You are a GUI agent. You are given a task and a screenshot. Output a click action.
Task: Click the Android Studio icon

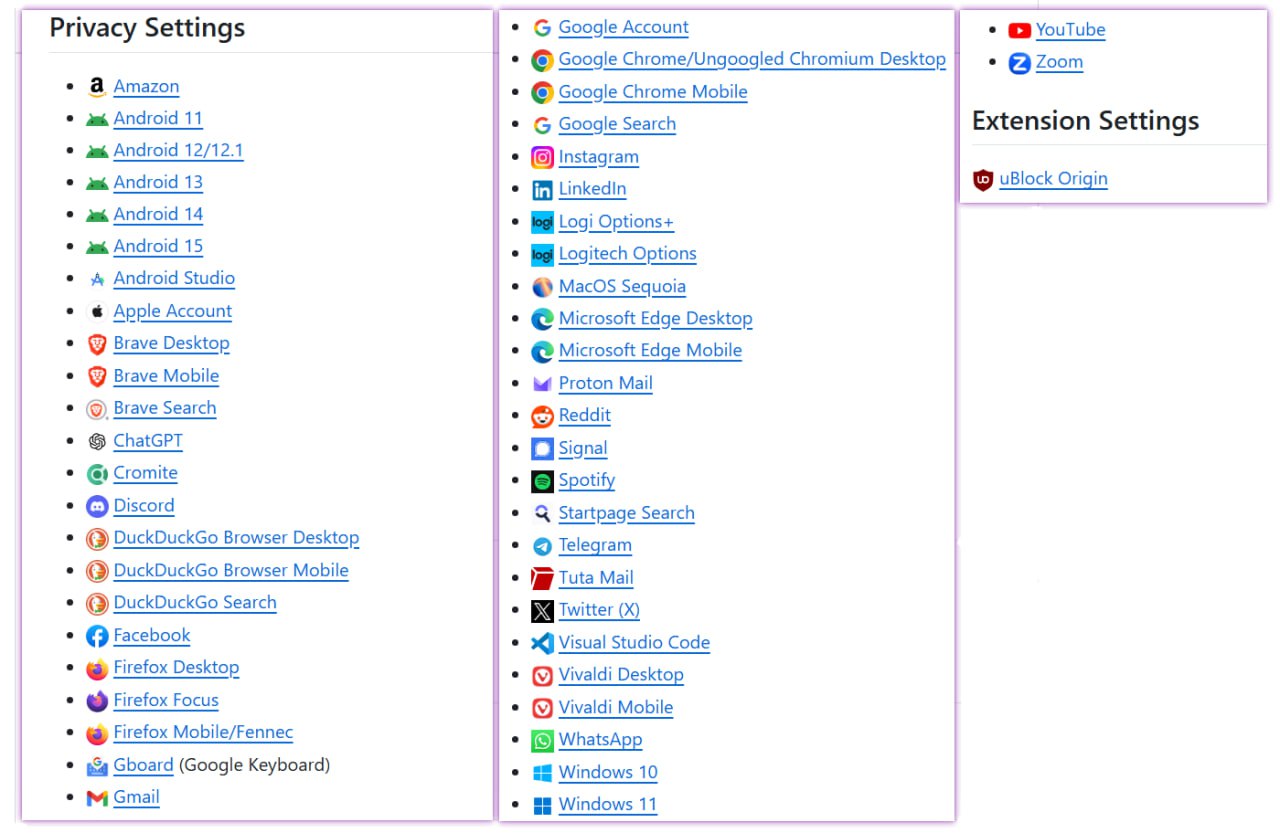click(x=97, y=279)
